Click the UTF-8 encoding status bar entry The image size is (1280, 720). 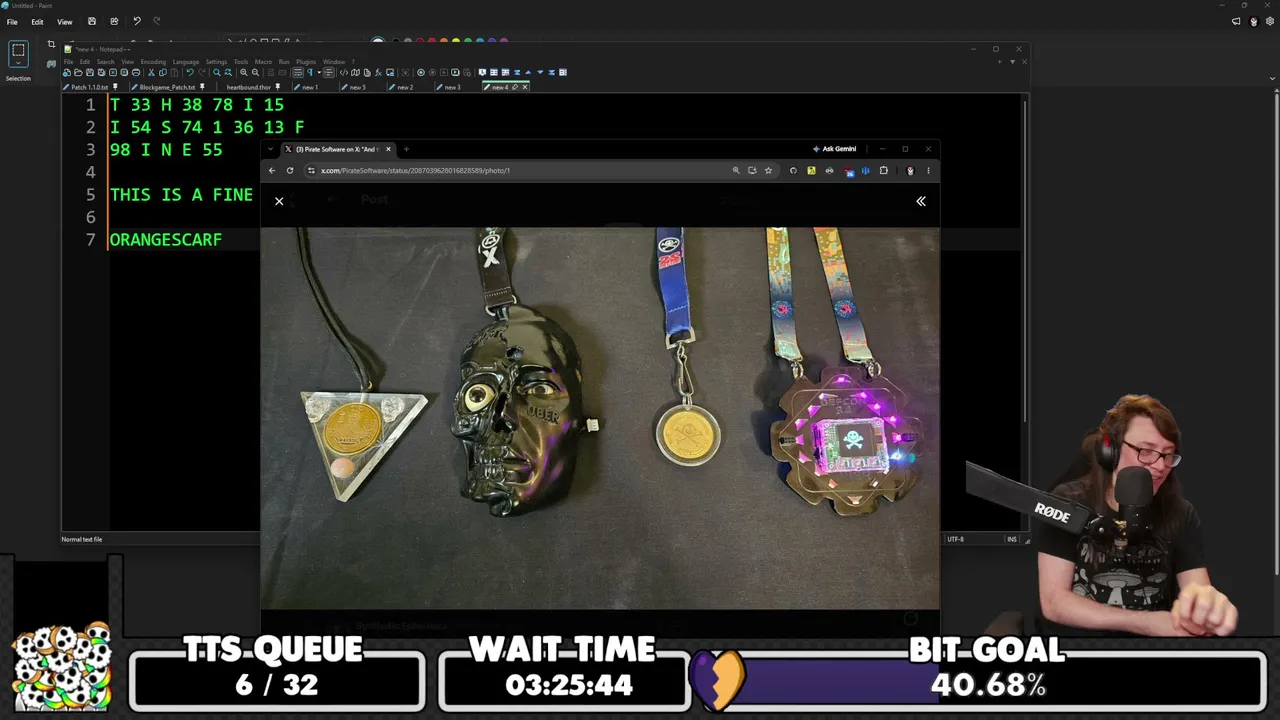coord(956,539)
